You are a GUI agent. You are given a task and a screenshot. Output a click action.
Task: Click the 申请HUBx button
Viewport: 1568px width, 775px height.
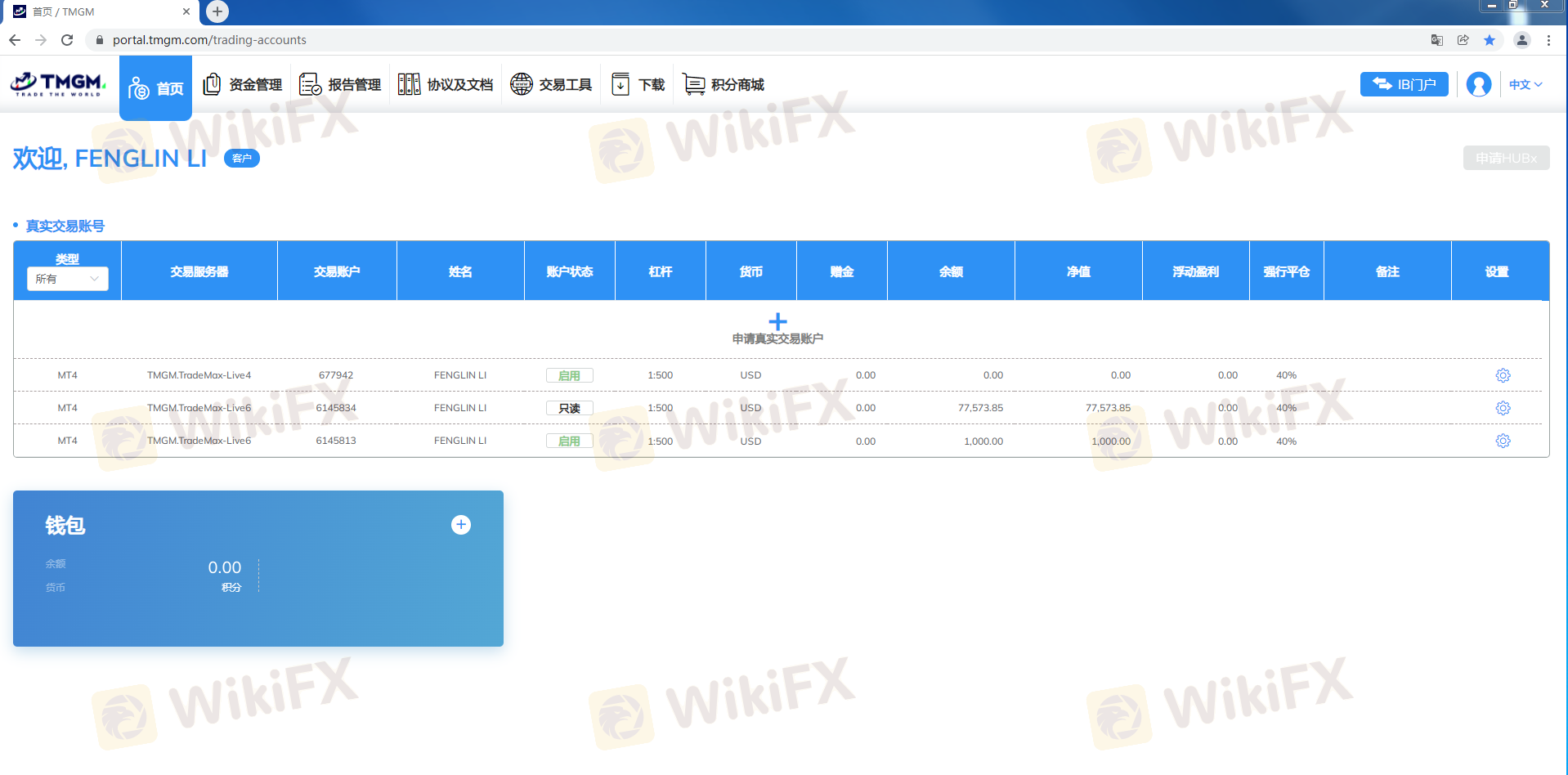(1506, 158)
